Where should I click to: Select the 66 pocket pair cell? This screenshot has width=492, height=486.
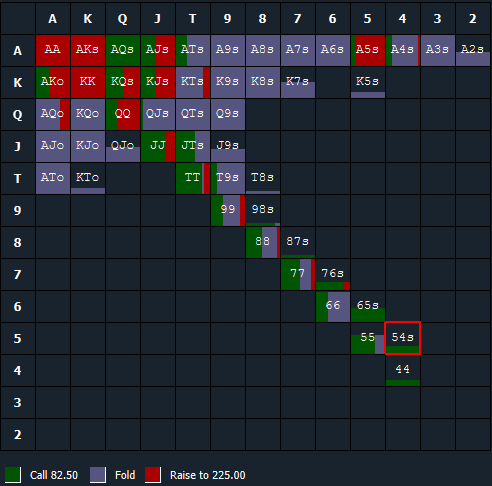click(333, 306)
